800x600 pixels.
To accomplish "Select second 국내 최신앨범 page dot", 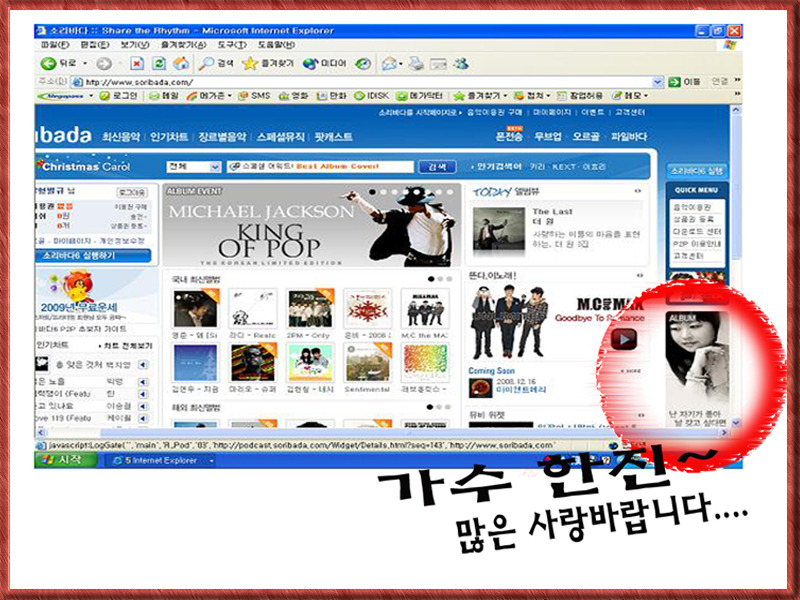I will point(440,279).
